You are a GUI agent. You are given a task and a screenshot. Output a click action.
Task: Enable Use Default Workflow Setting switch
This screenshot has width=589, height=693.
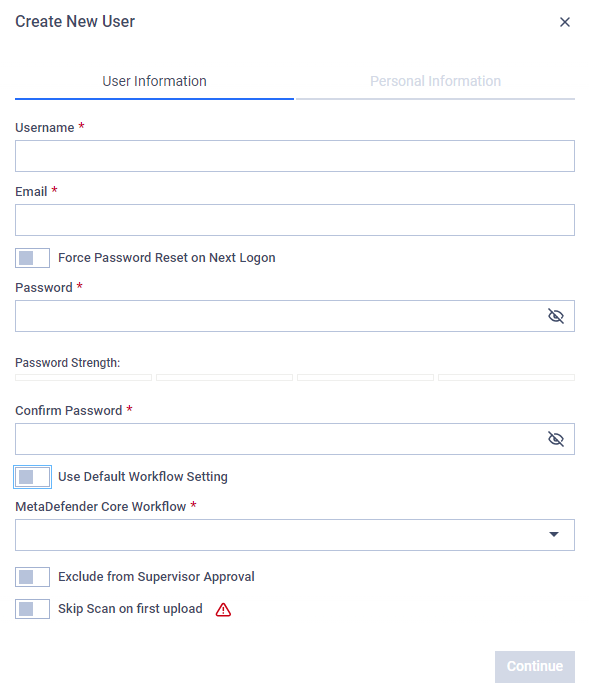(32, 477)
